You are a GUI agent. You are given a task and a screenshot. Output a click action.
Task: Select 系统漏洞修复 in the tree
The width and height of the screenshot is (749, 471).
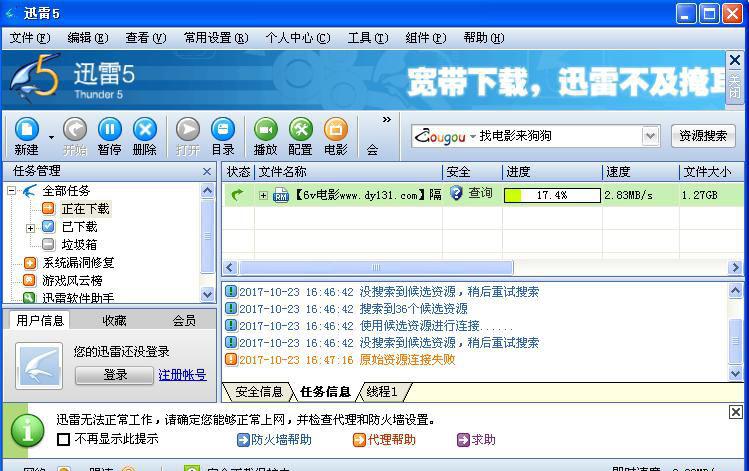(78, 263)
